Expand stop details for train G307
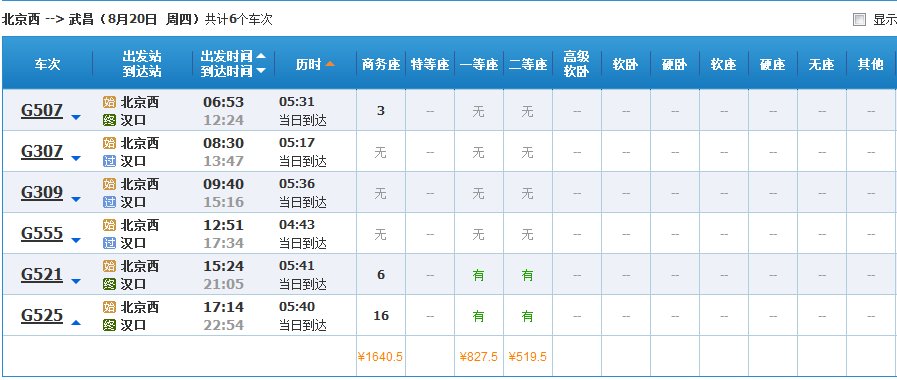Screen dimensions: 897x380 click(76, 159)
